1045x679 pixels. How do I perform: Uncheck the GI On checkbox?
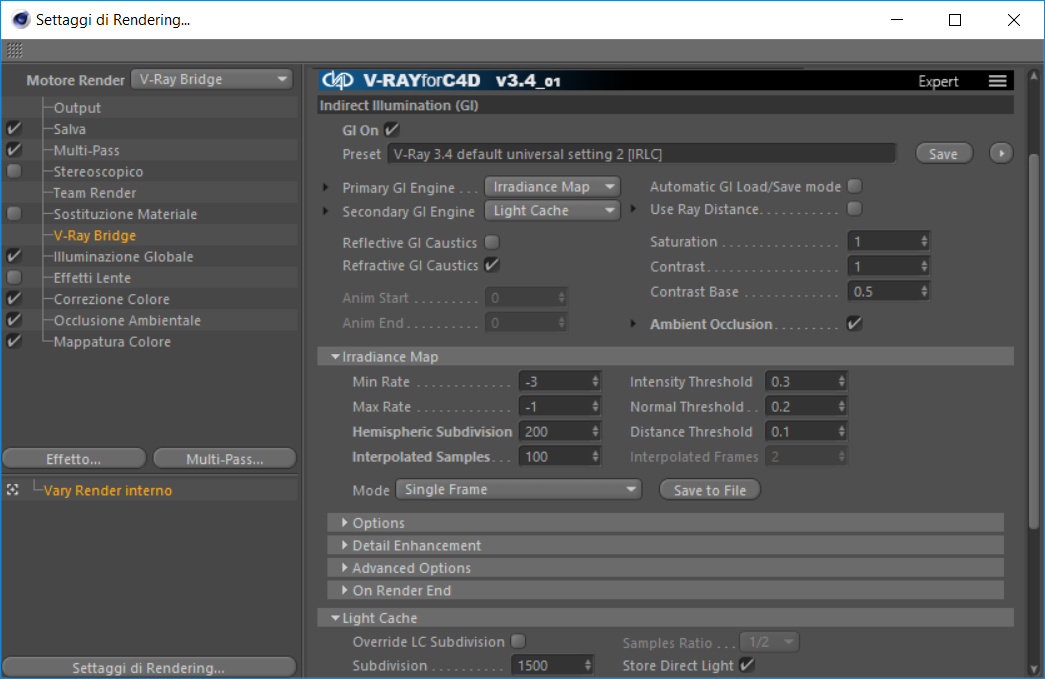[x=392, y=130]
